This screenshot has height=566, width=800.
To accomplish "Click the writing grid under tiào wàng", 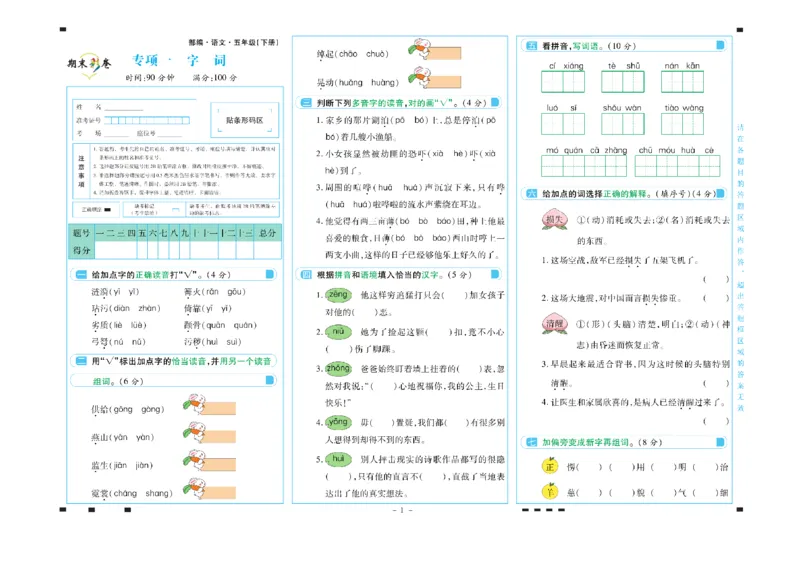I will pyautogui.click(x=683, y=124).
